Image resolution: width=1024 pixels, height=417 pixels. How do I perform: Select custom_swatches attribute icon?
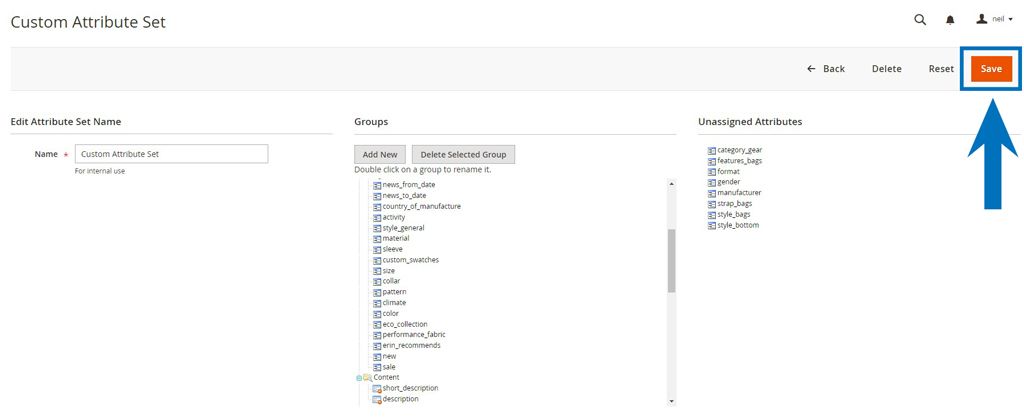[x=377, y=260]
